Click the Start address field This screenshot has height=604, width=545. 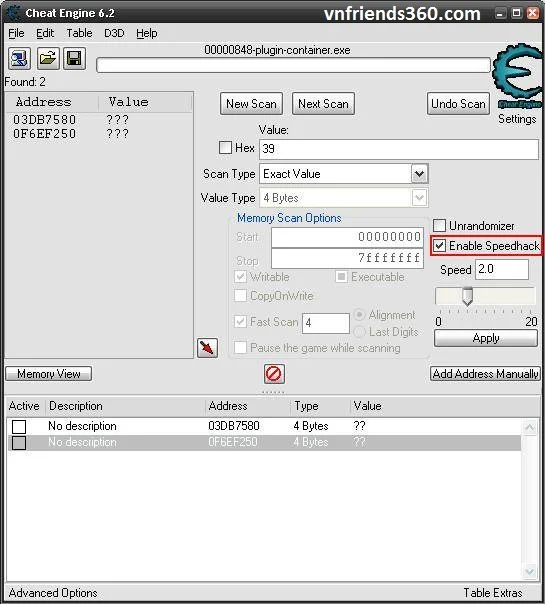coord(347,237)
